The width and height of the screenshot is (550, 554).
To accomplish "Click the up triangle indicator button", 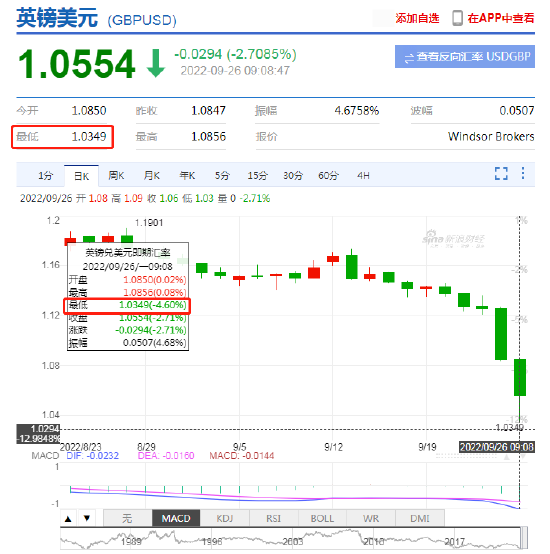I will tap(69, 519).
